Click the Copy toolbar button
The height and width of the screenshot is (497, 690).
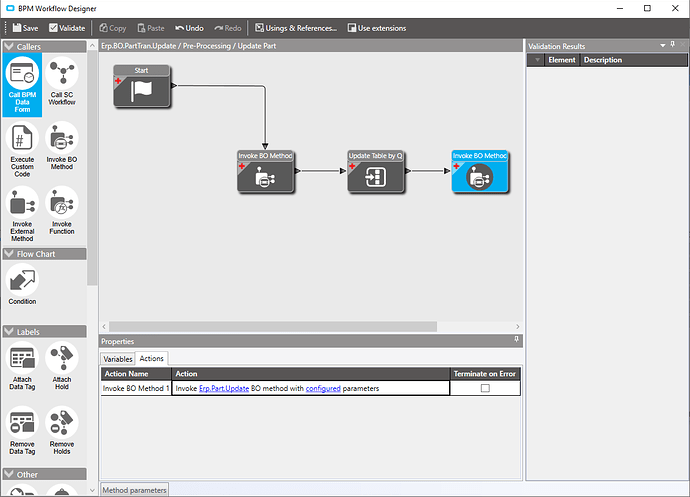point(113,28)
